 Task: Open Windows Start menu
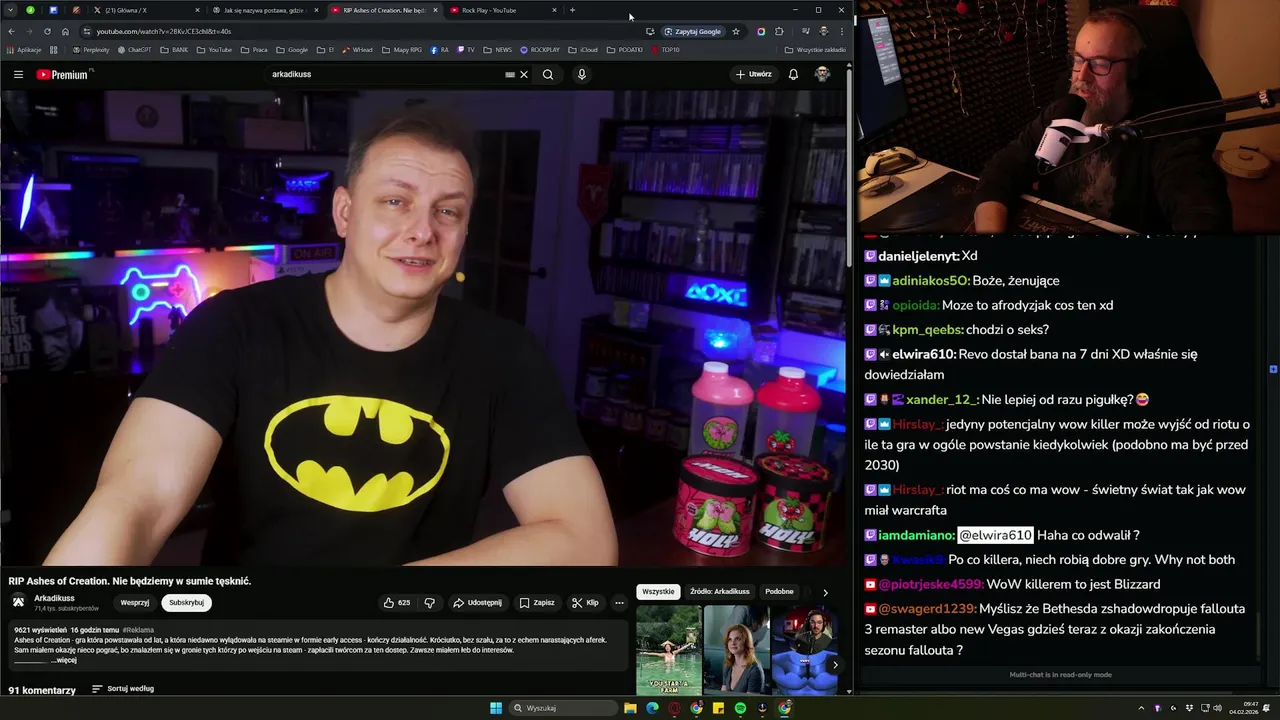pos(496,708)
